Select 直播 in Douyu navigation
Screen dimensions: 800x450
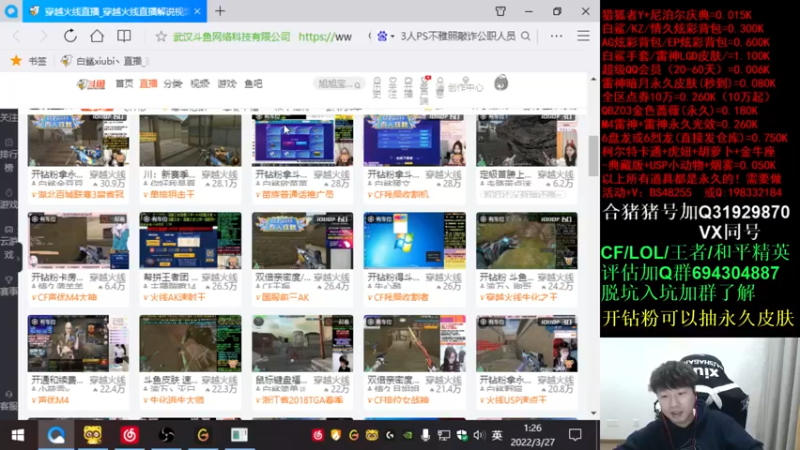point(148,84)
